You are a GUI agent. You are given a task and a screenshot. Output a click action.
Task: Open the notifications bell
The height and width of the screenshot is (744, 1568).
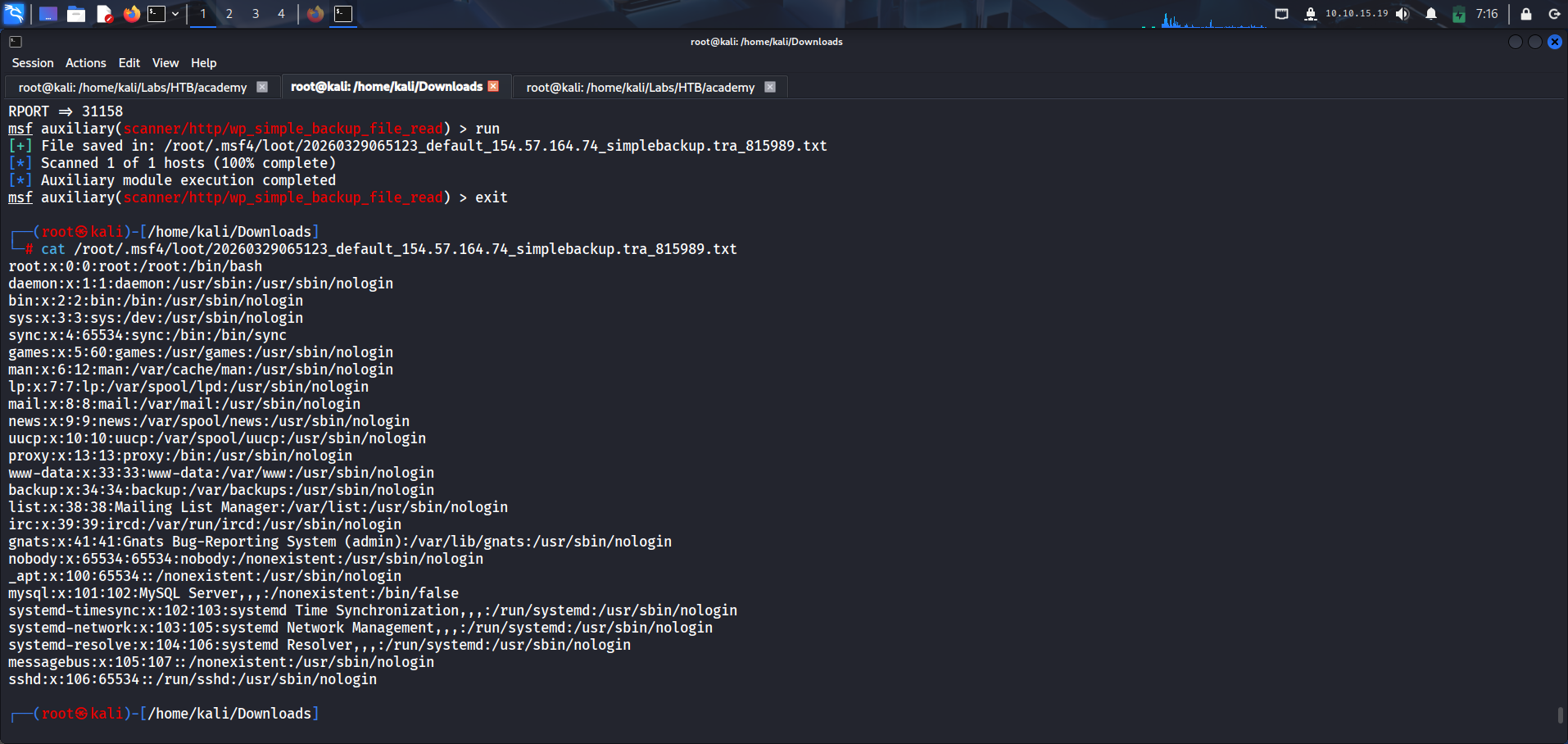point(1430,14)
